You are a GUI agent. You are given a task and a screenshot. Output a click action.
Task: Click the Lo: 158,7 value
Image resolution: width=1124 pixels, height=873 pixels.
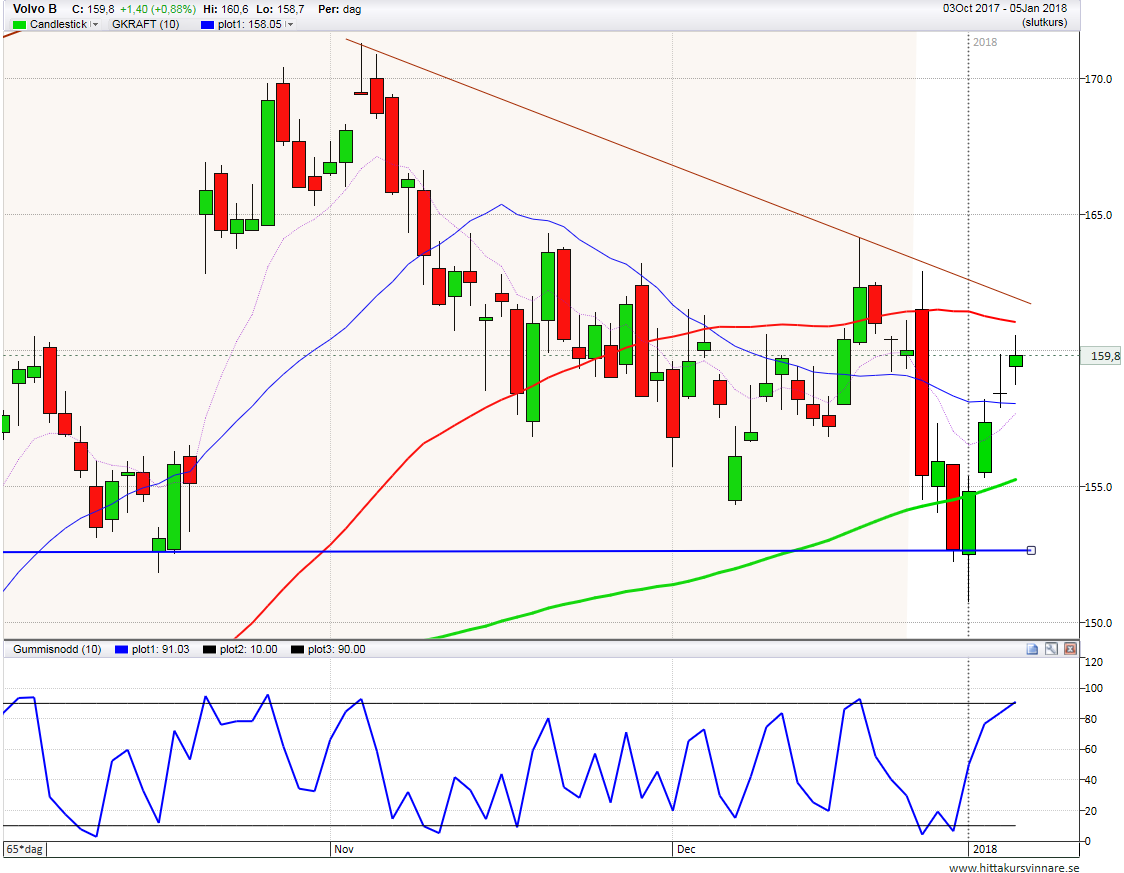pos(282,9)
